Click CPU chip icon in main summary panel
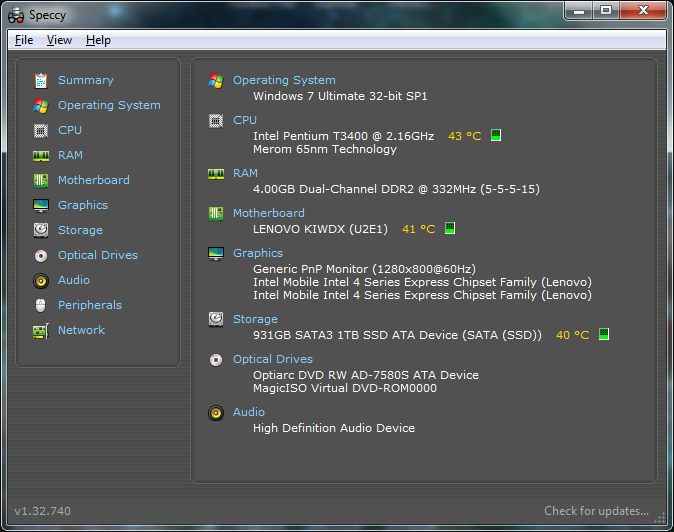 tap(216, 121)
